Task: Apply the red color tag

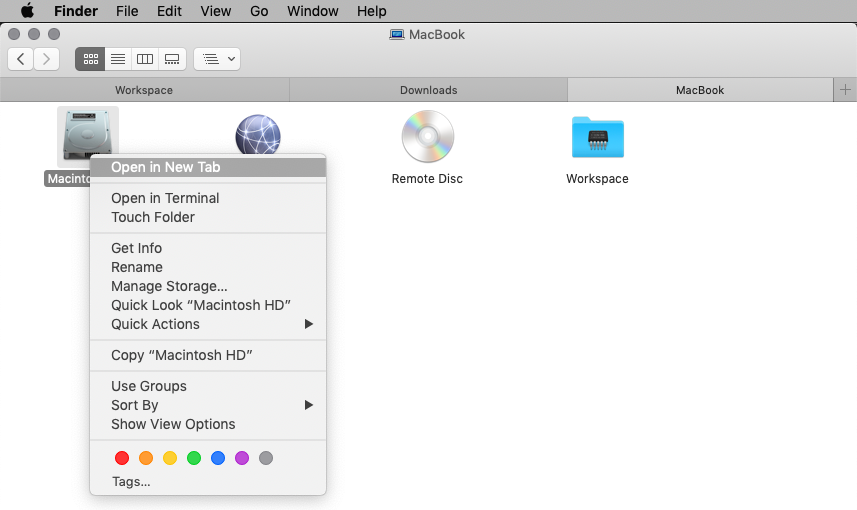Action: click(x=122, y=458)
